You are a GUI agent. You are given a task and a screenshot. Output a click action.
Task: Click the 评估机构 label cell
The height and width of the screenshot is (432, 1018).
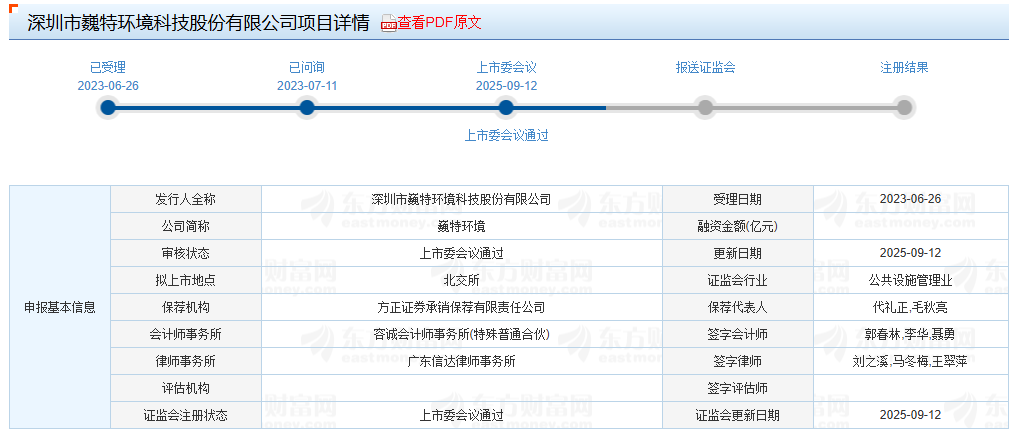click(x=186, y=388)
